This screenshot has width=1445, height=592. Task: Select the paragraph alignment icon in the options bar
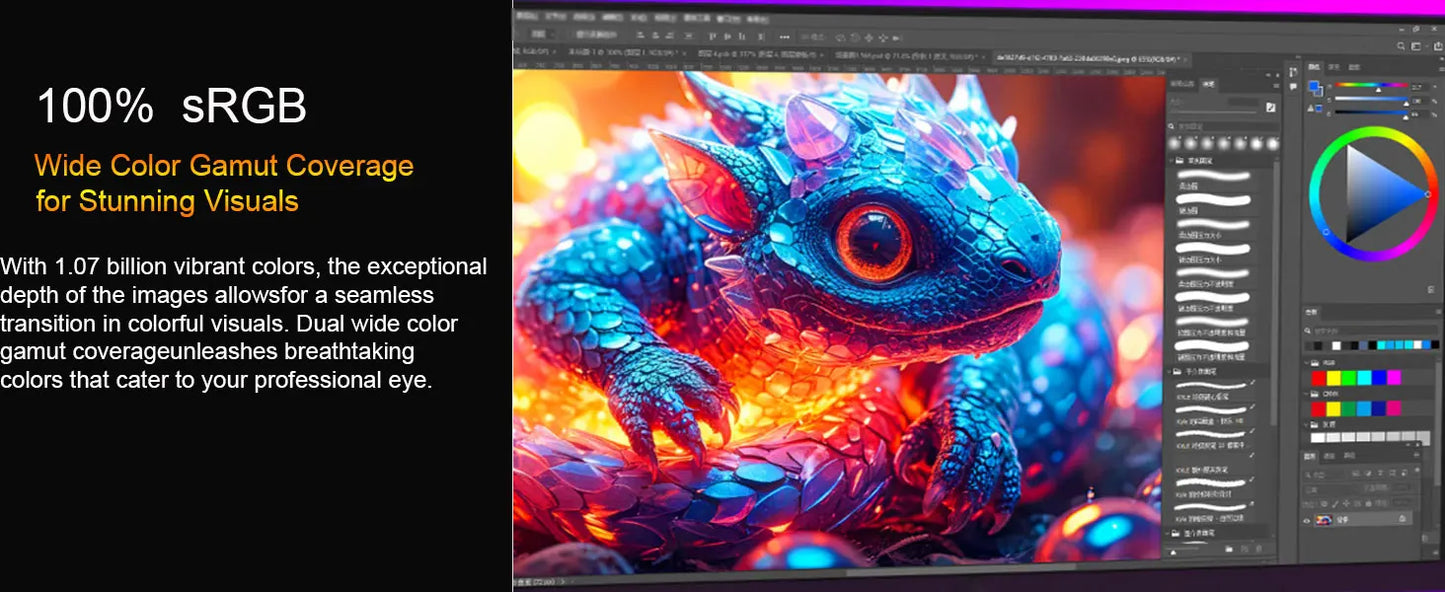pyautogui.click(x=640, y=34)
